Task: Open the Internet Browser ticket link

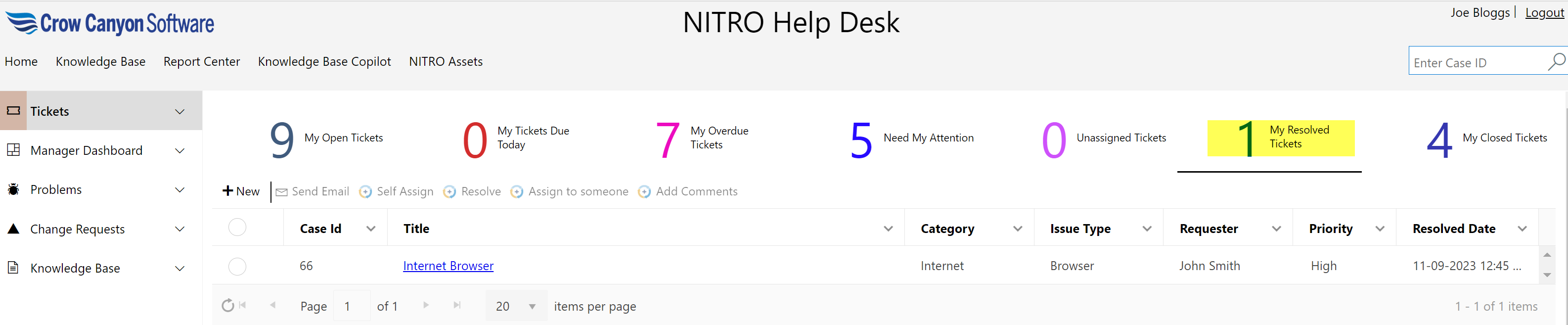Action: pos(448,266)
